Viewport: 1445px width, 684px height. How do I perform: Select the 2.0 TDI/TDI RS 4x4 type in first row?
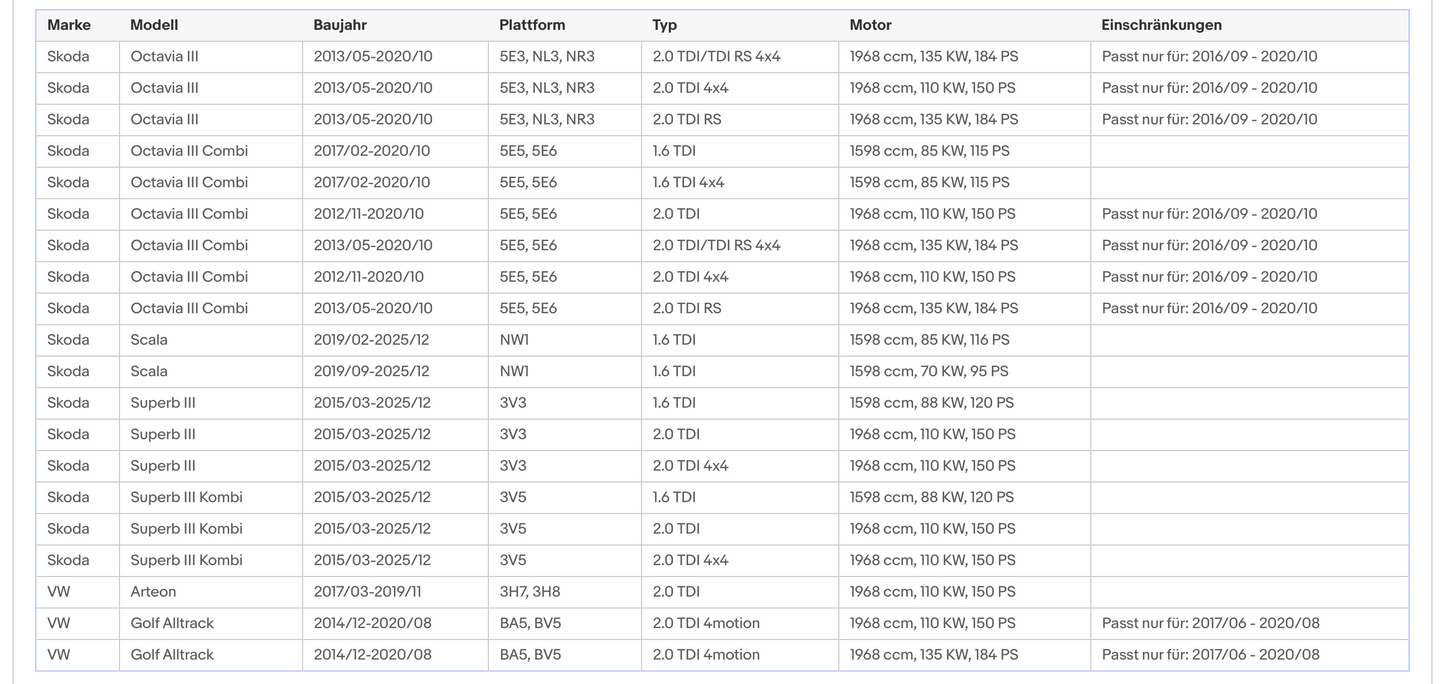[740, 57]
